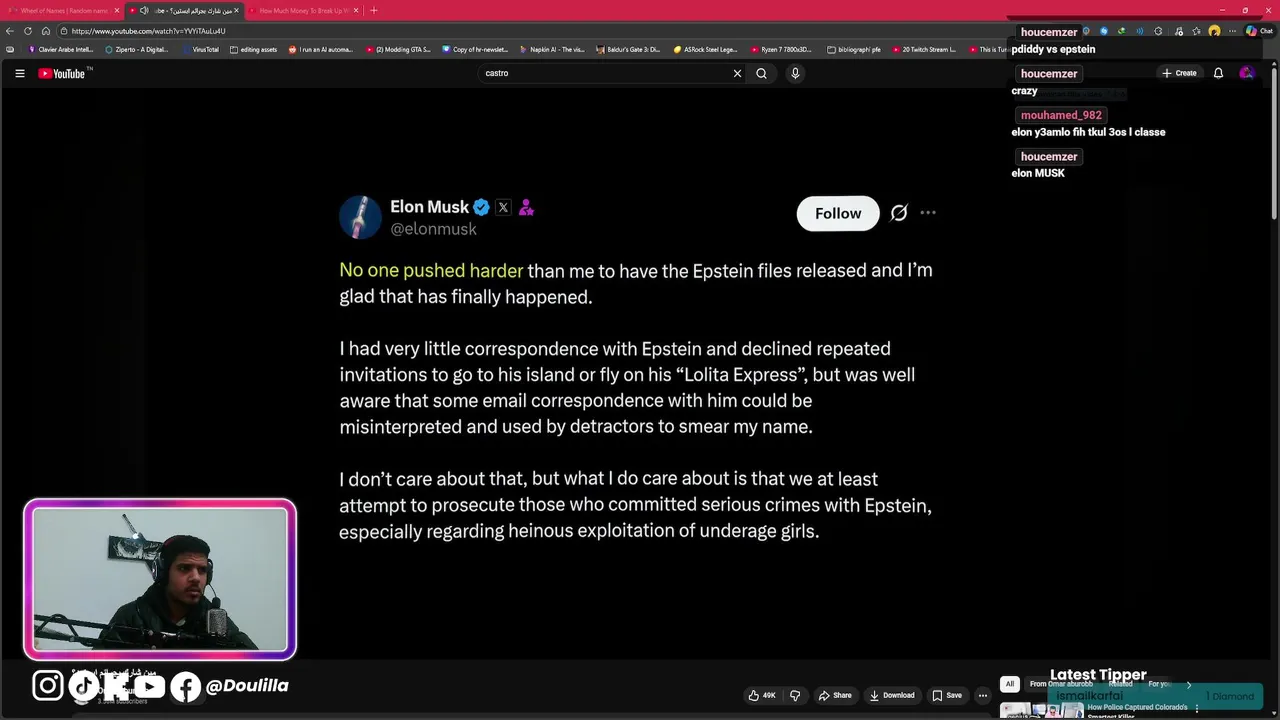Click chat message 'elon MUSK'
The height and width of the screenshot is (720, 1280).
coord(1038,173)
